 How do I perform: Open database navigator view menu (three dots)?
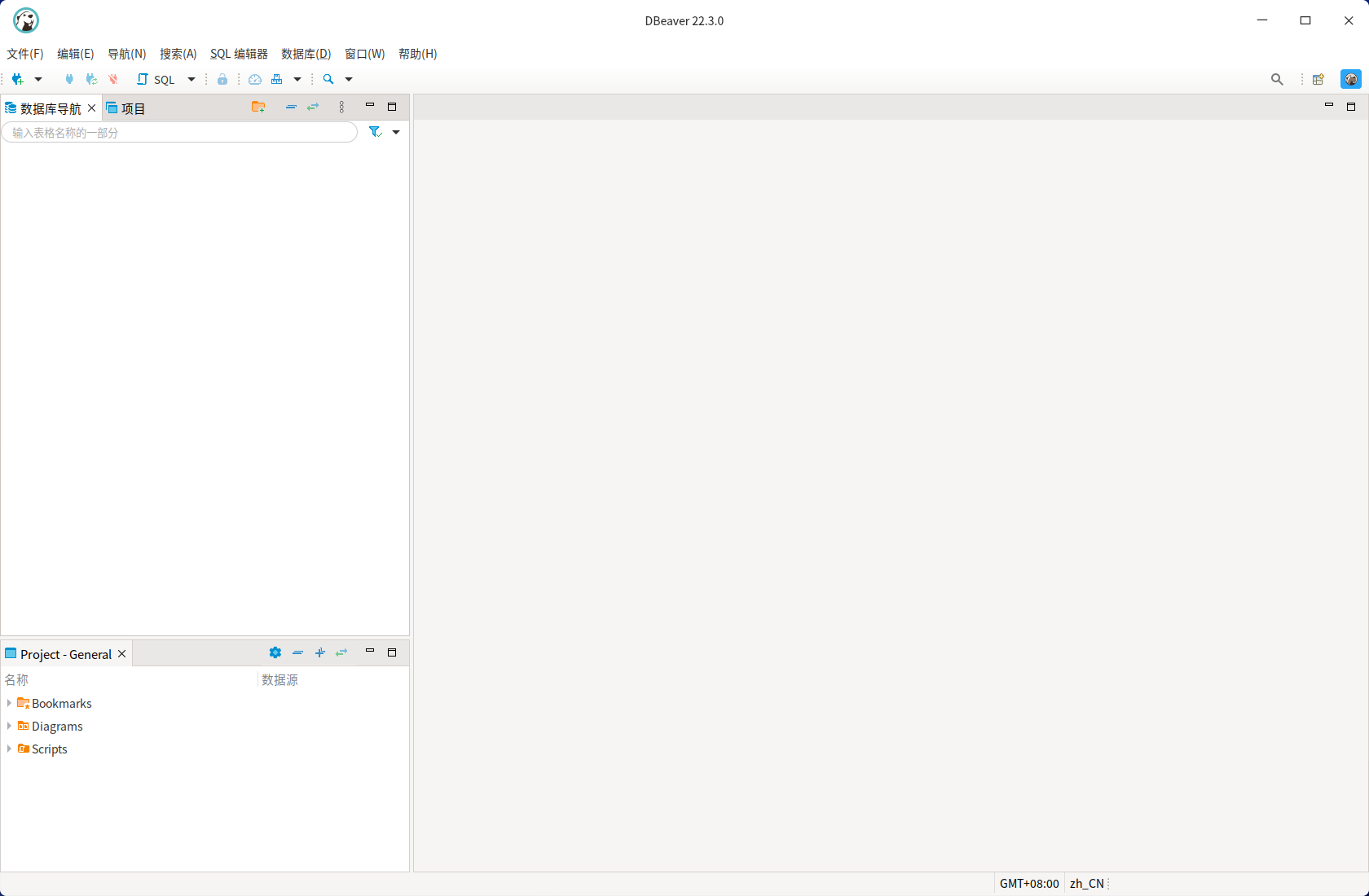tap(341, 107)
